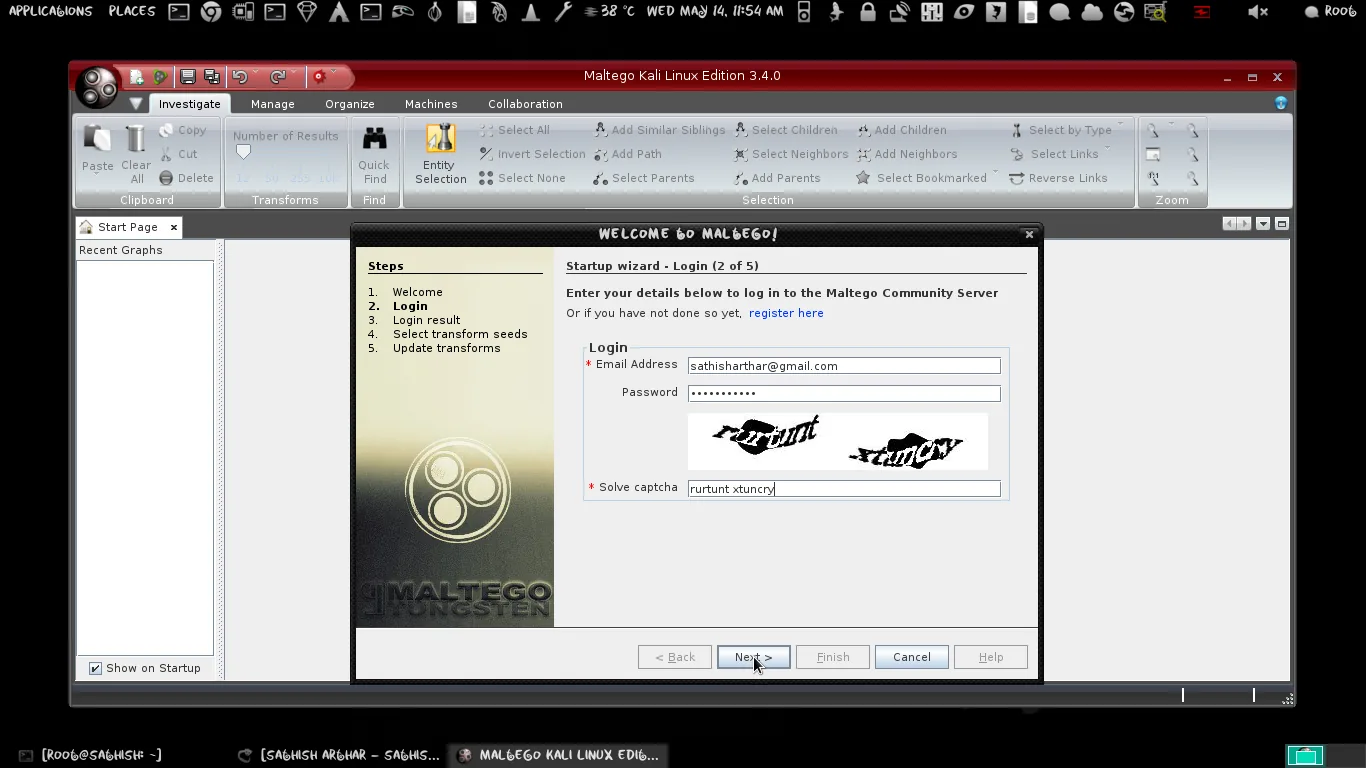Adjust the Number of Results slider handle
The width and height of the screenshot is (1366, 768).
(x=243, y=152)
